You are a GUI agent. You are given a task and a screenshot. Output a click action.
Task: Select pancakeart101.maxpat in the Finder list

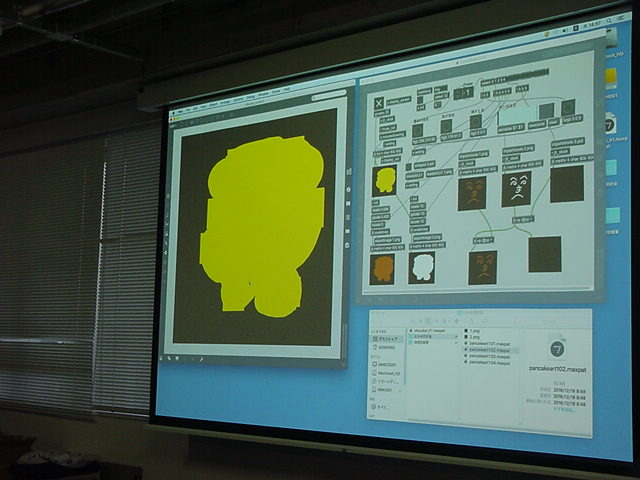point(487,344)
